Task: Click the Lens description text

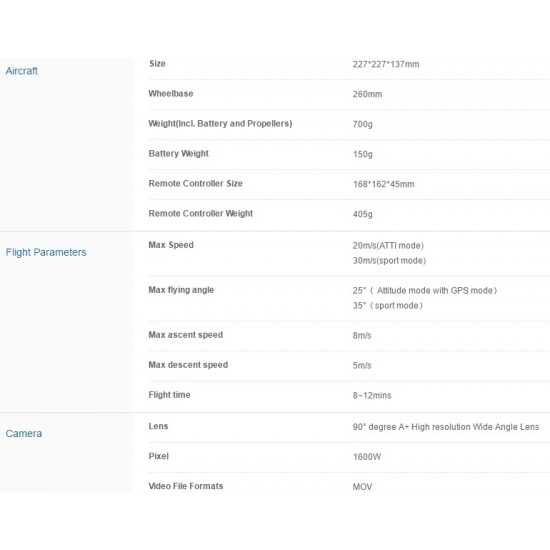Action: pos(446,427)
